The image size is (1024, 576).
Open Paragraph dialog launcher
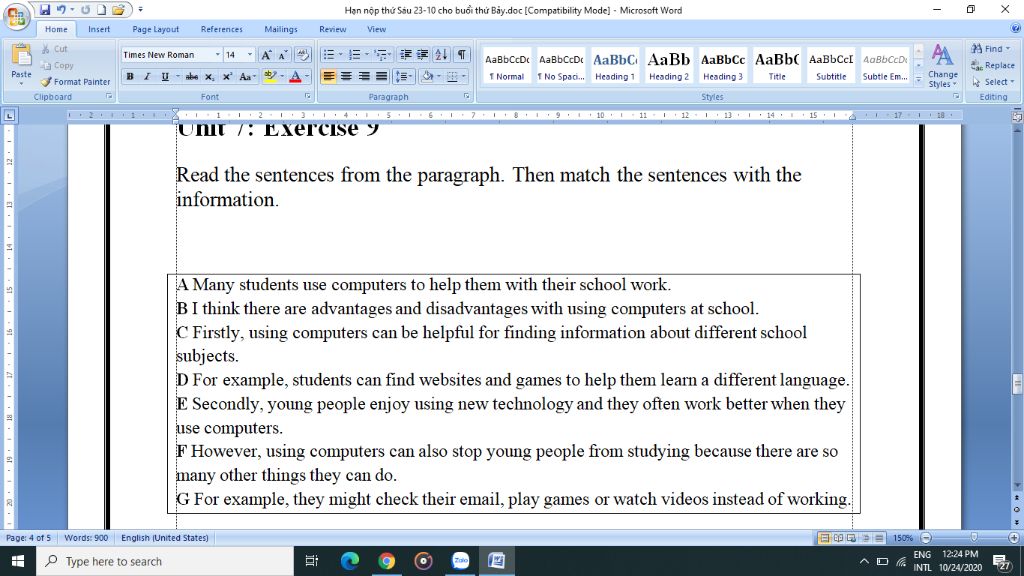click(466, 97)
